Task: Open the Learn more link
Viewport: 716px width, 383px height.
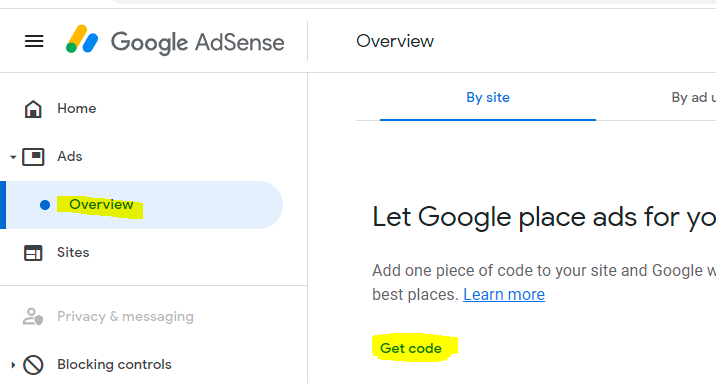Action: [504, 294]
